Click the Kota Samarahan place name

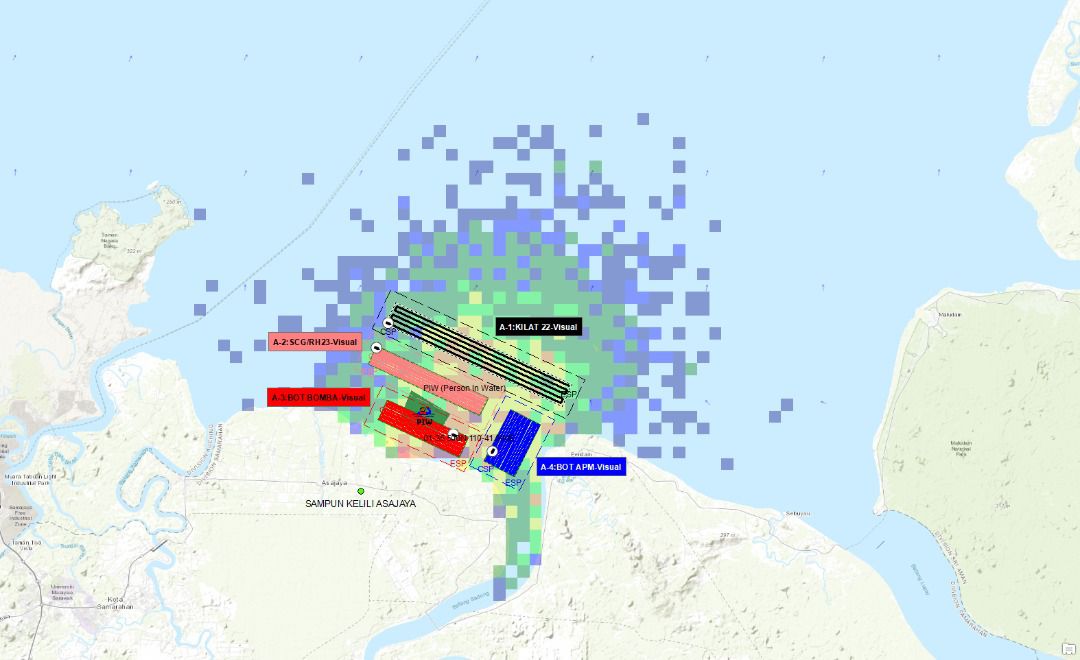[114, 603]
